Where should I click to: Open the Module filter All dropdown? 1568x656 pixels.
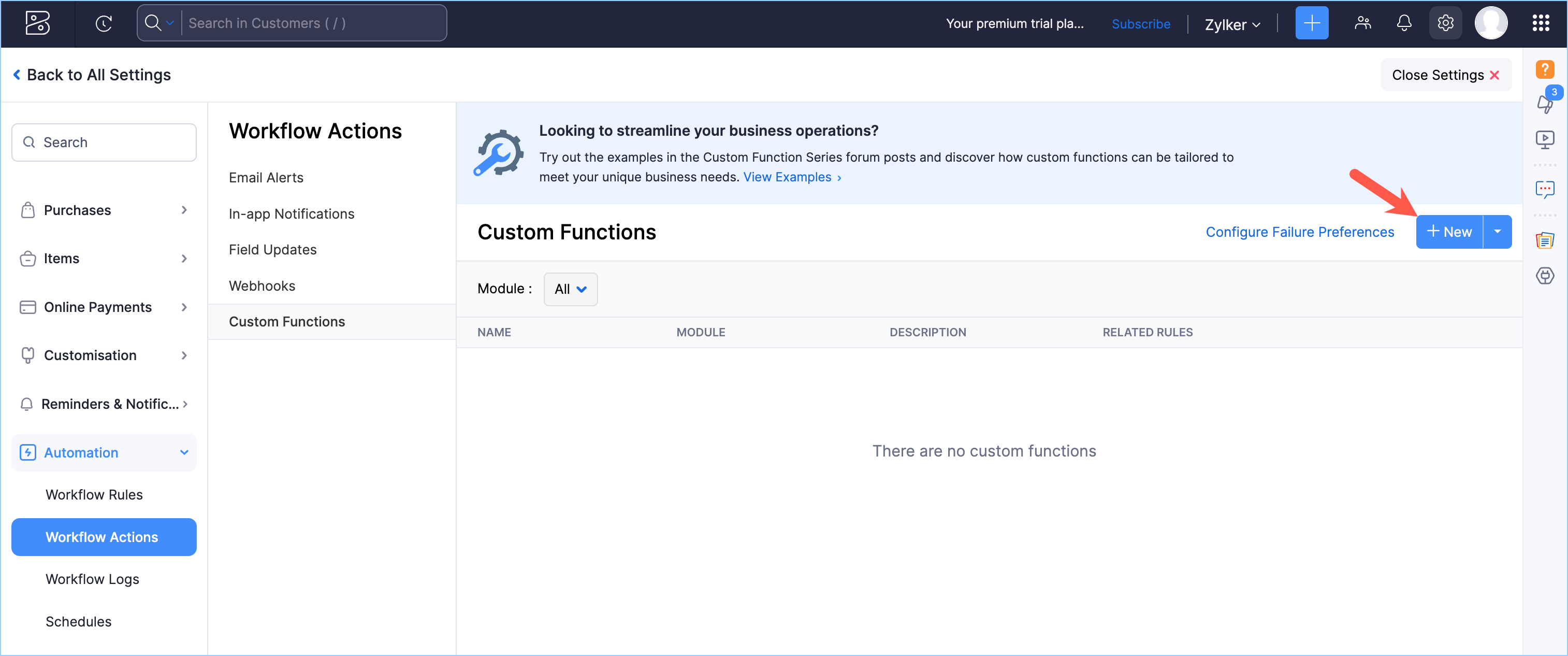coord(570,289)
